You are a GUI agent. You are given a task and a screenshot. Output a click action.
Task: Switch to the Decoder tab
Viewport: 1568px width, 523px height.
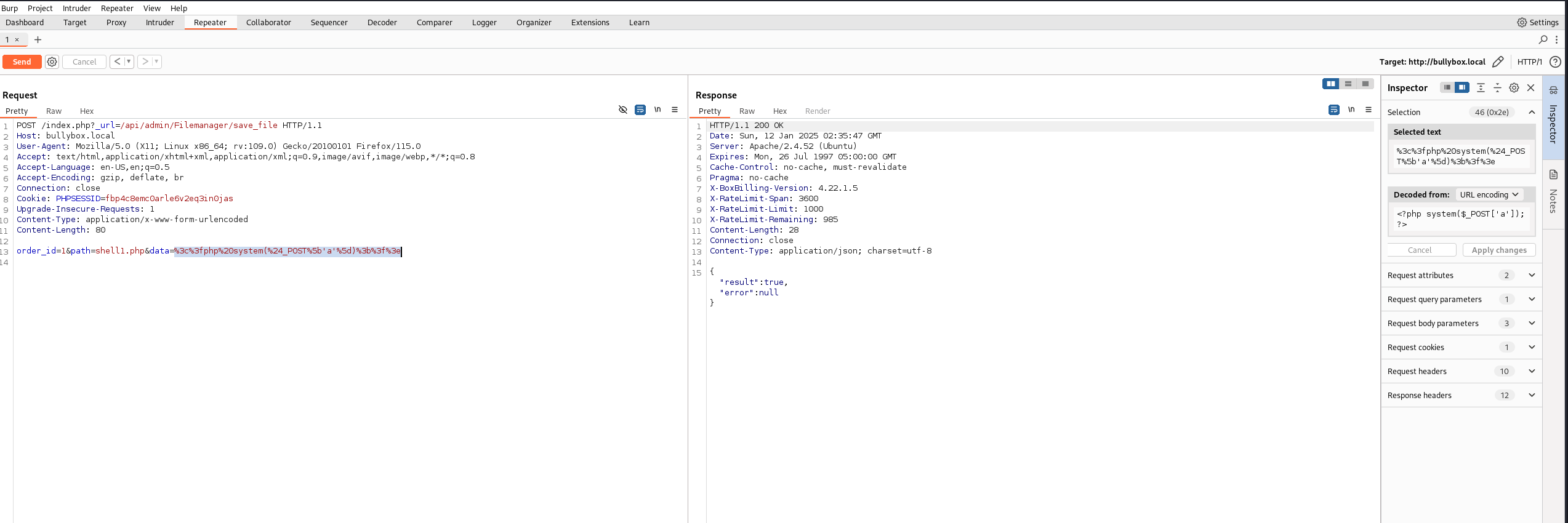click(x=382, y=22)
